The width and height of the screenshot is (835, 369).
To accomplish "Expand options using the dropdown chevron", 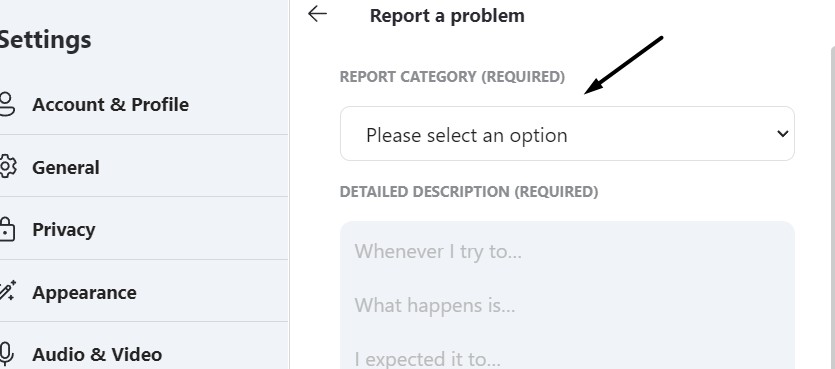I will coord(782,133).
